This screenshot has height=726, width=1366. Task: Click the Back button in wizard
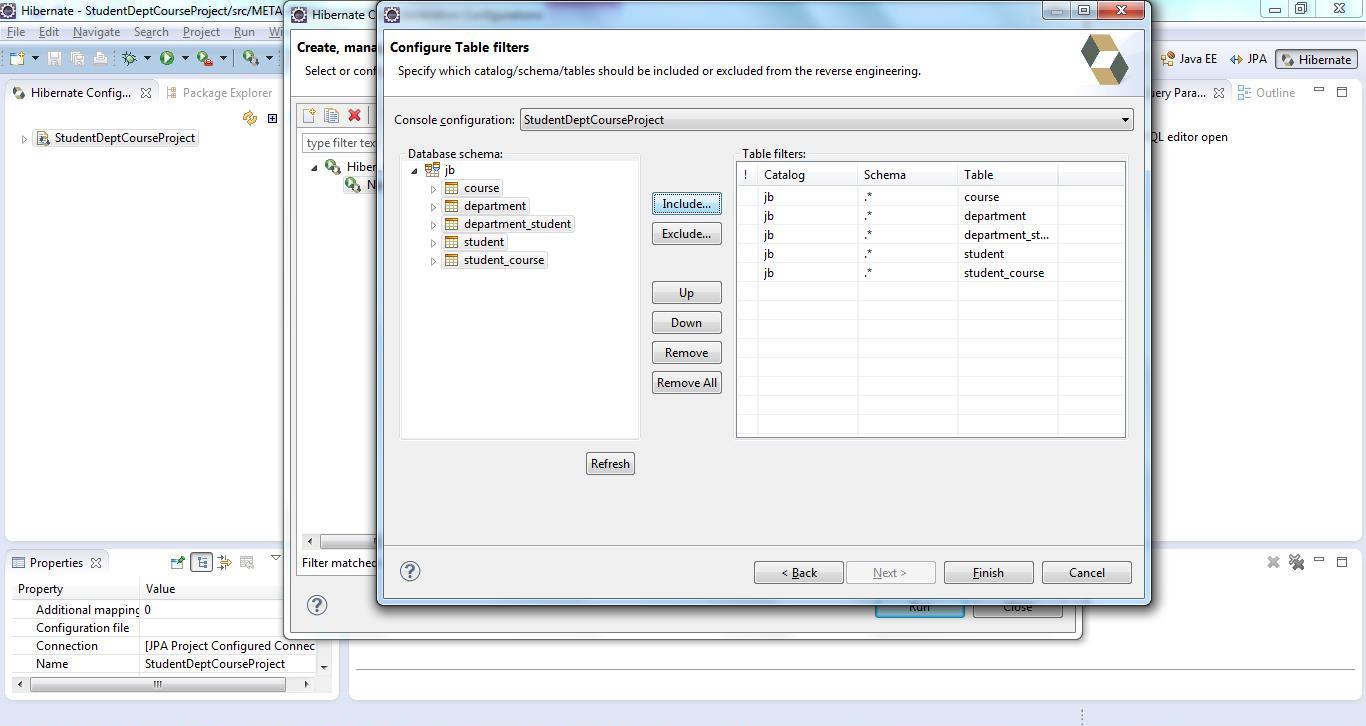798,573
